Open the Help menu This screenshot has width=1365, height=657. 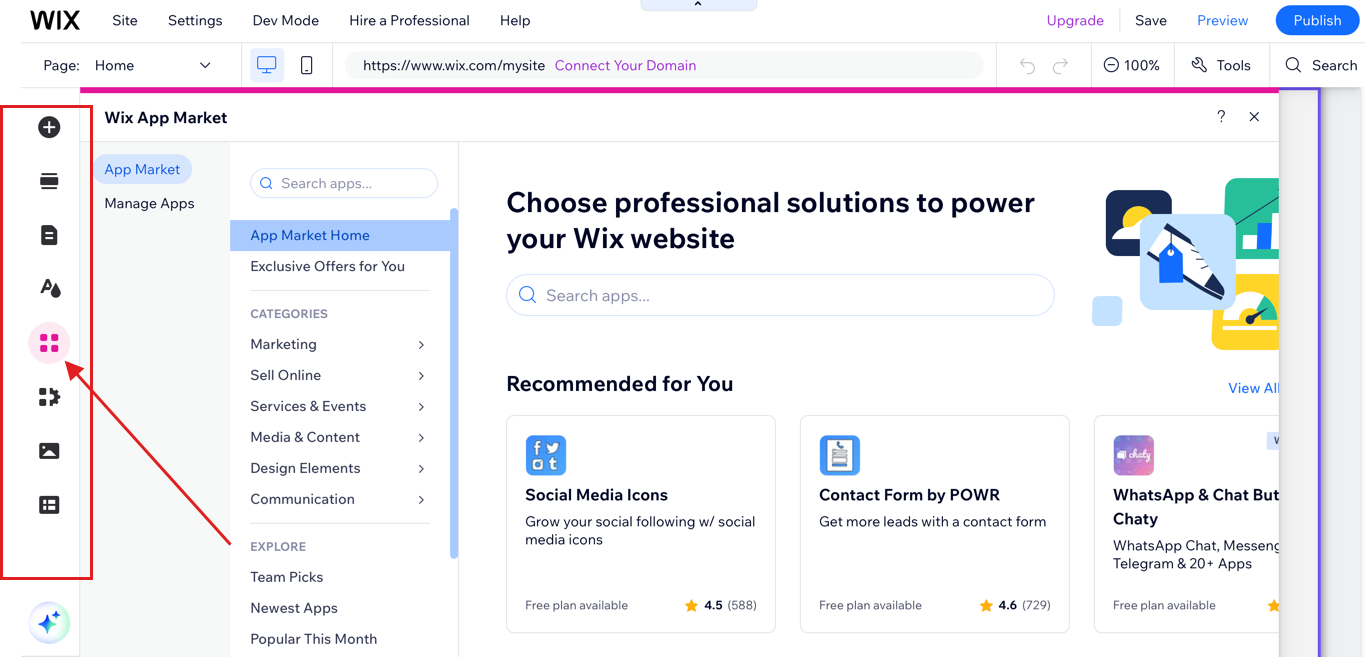(x=515, y=20)
